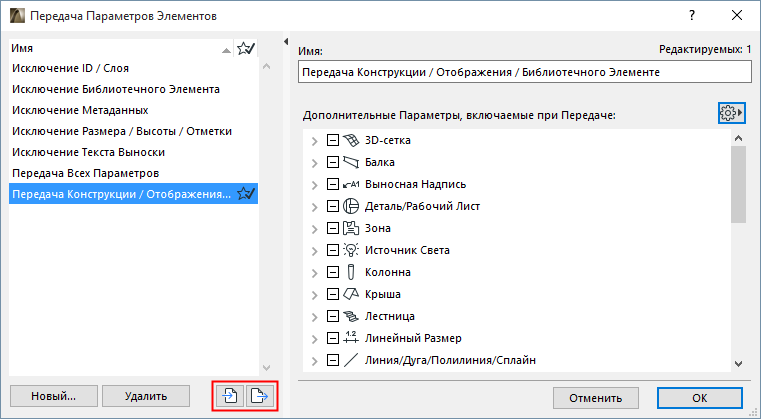The height and width of the screenshot is (419, 761).
Task: Click the star favorite column header icon
Action: click(x=246, y=48)
